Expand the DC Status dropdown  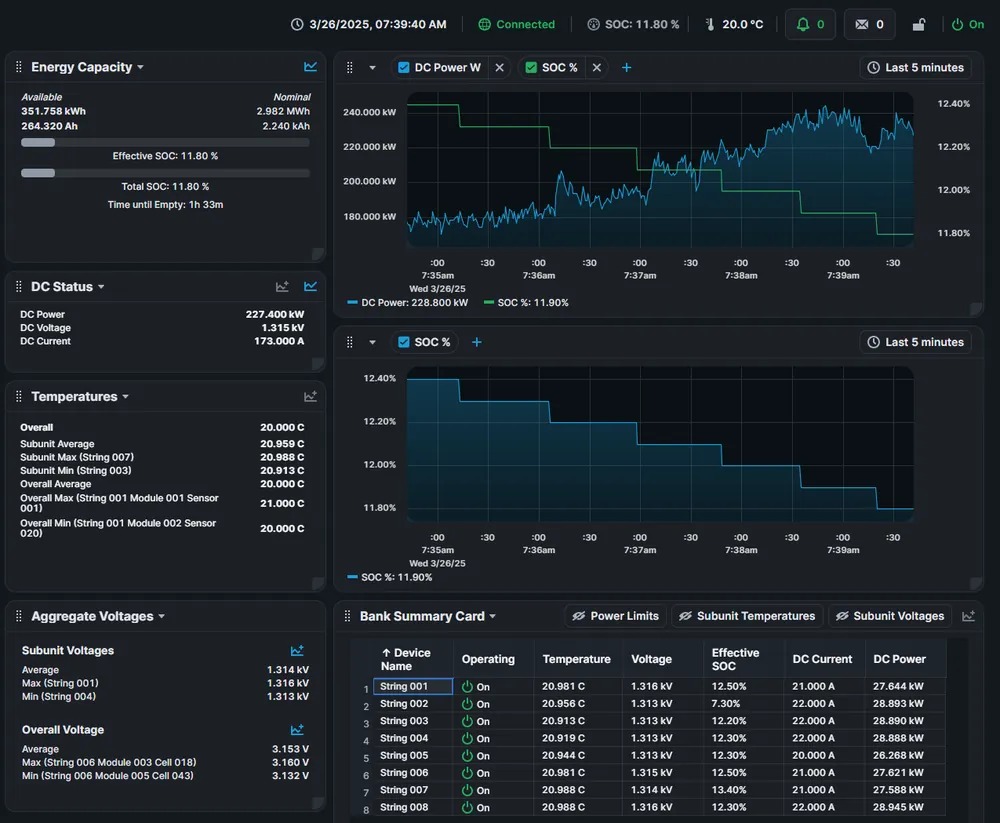[101, 286]
